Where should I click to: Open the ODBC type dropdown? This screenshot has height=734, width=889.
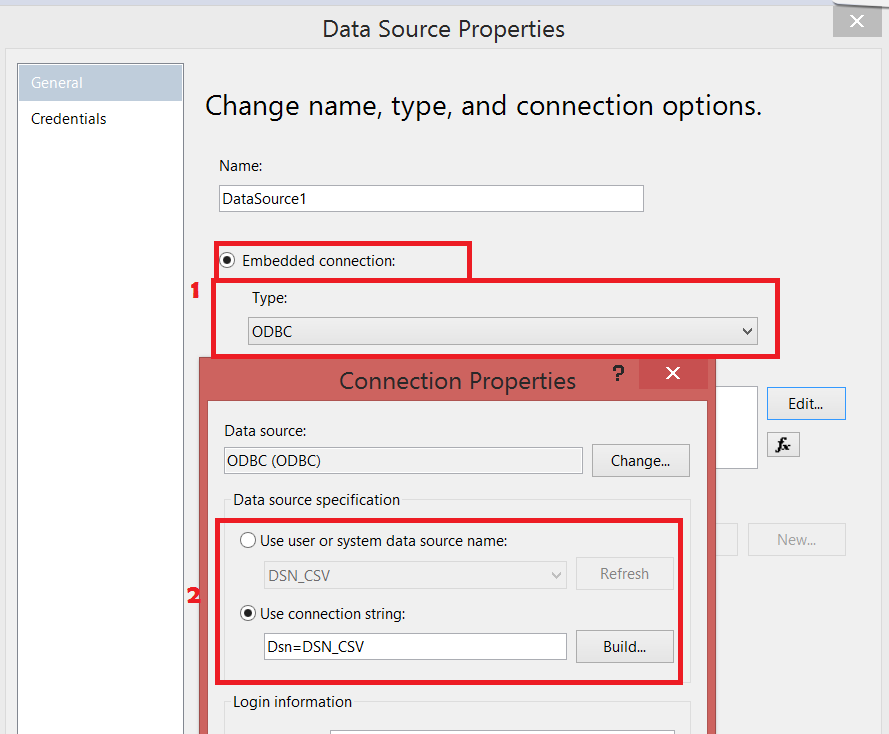[502, 331]
